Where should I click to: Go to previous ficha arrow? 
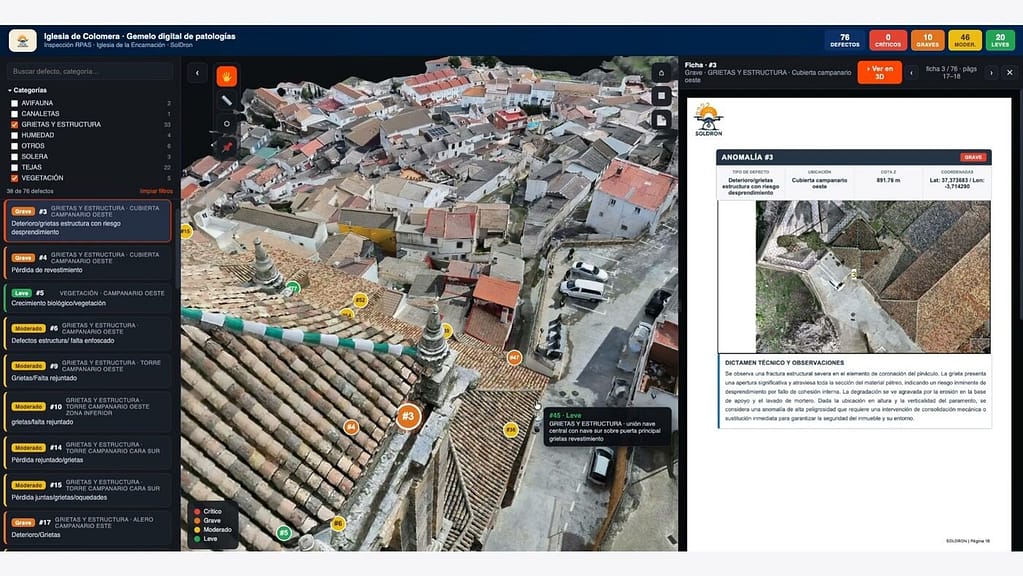pos(911,73)
